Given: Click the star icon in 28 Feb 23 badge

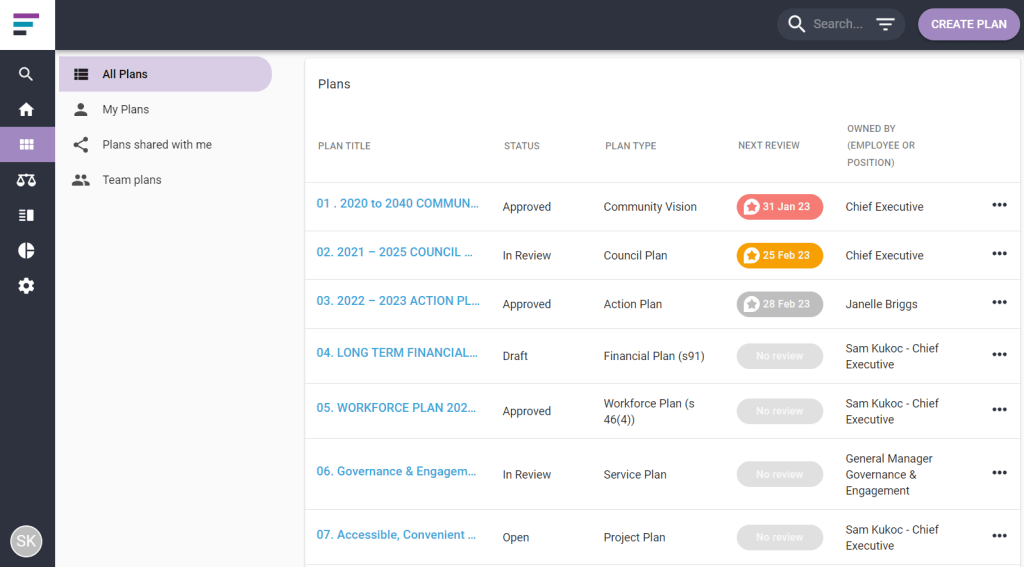Looking at the screenshot, I should pyautogui.click(x=752, y=304).
